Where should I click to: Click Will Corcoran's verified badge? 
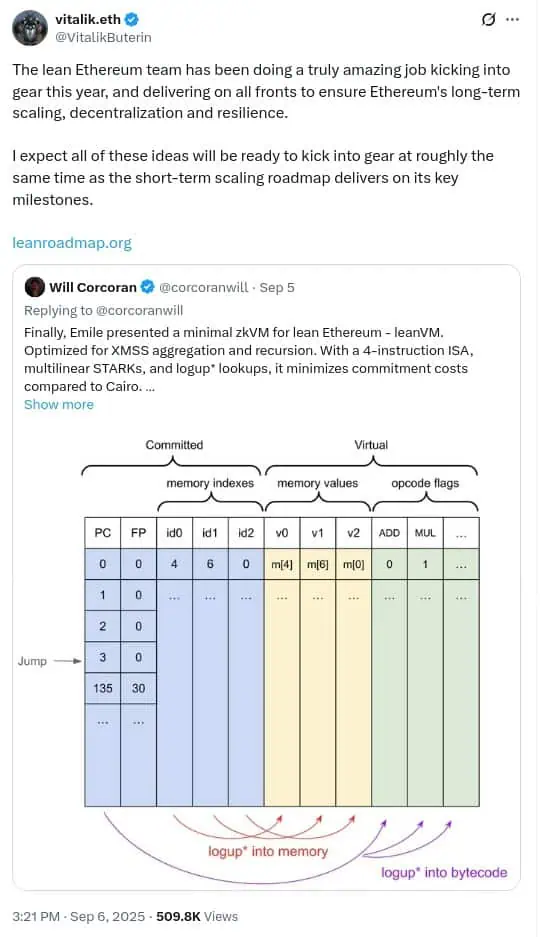pyautogui.click(x=148, y=287)
